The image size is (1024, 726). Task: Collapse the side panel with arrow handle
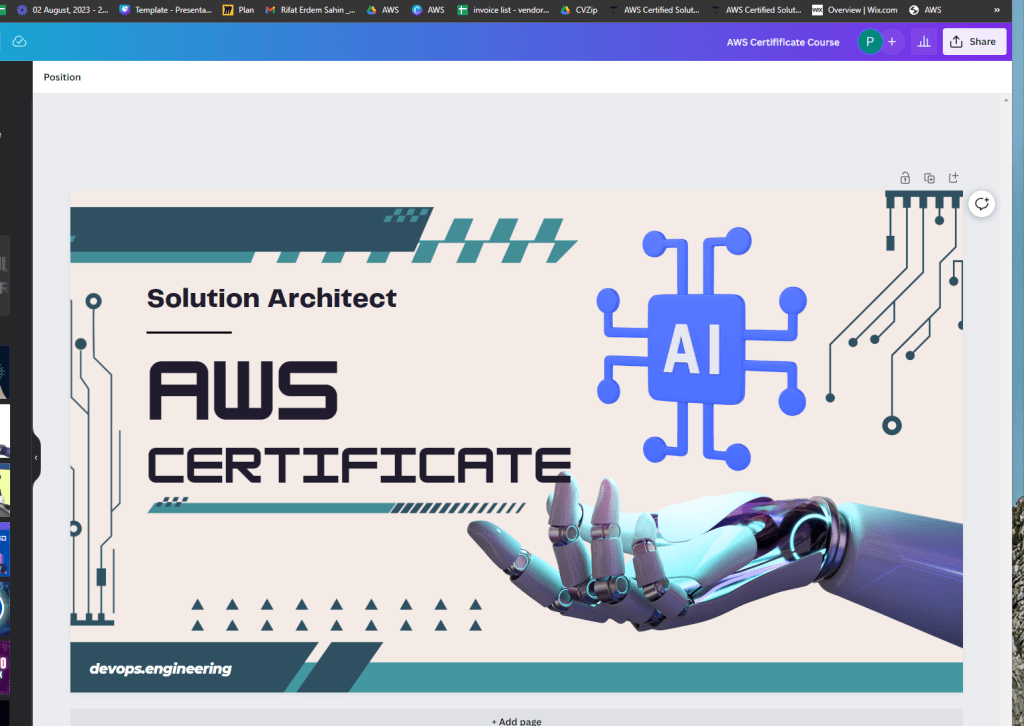coord(36,458)
